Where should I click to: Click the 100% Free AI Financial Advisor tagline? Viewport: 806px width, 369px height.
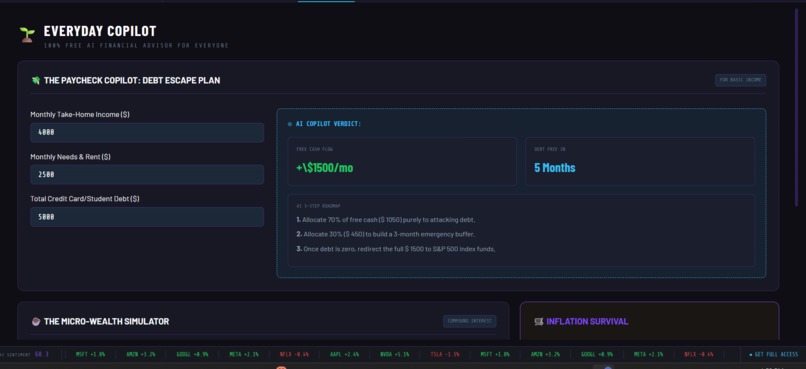pyautogui.click(x=136, y=46)
